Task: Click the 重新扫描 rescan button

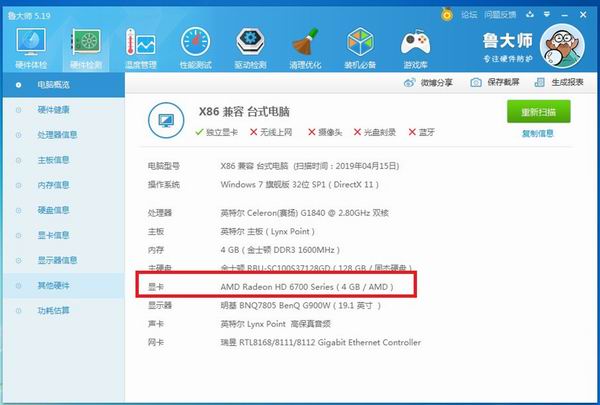Action: (x=538, y=111)
